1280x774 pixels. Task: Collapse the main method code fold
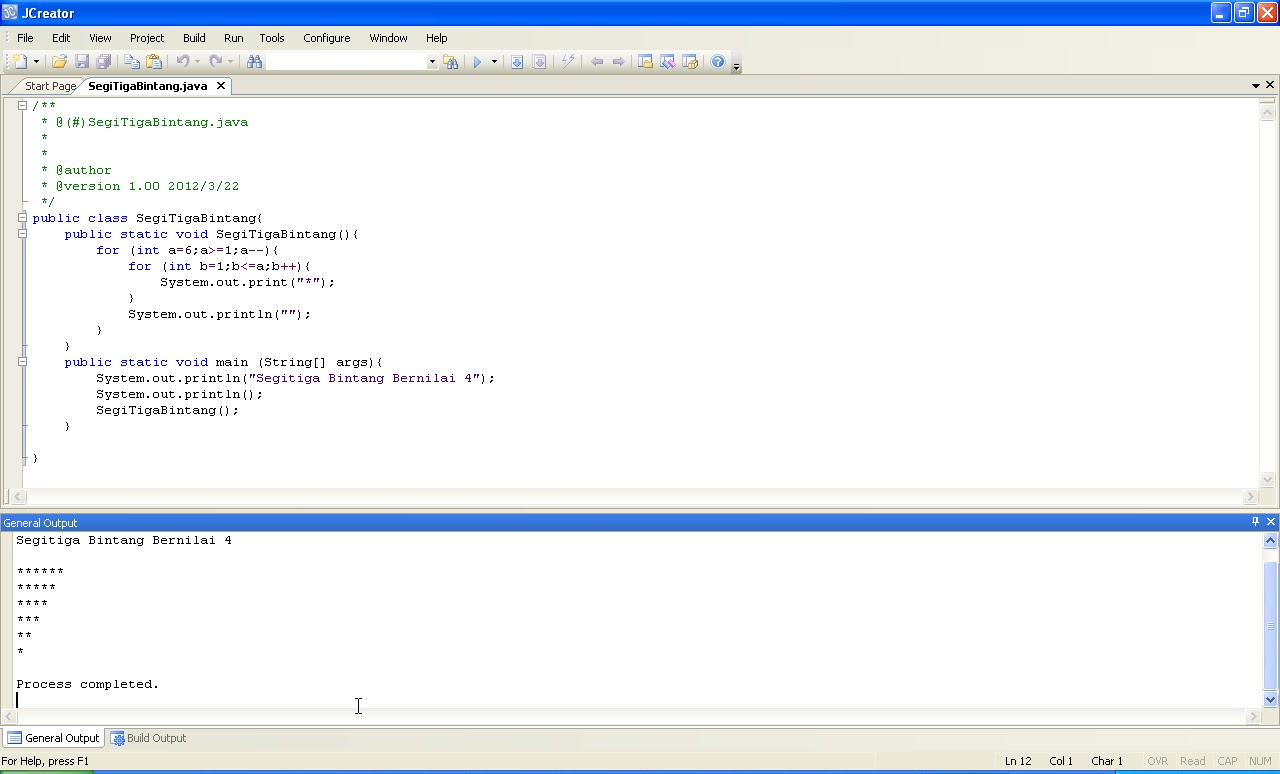click(x=22, y=361)
